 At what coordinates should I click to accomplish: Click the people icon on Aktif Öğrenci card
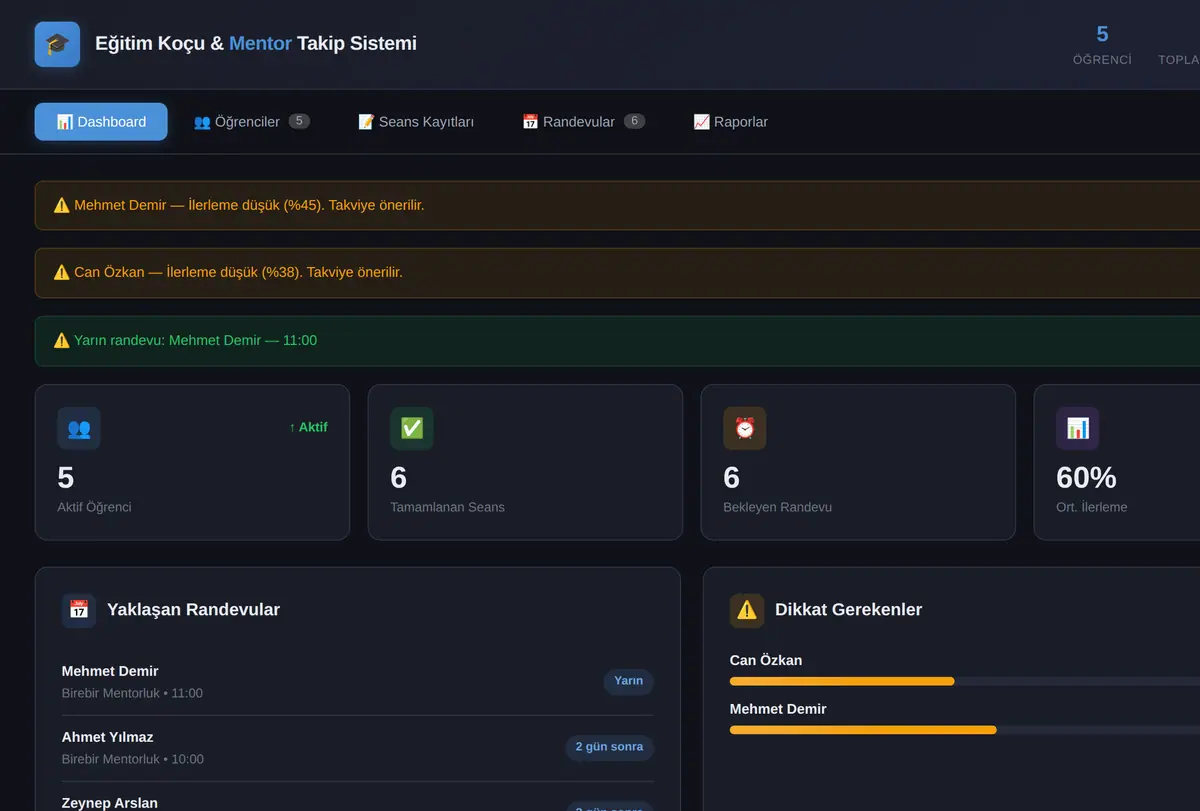point(79,428)
